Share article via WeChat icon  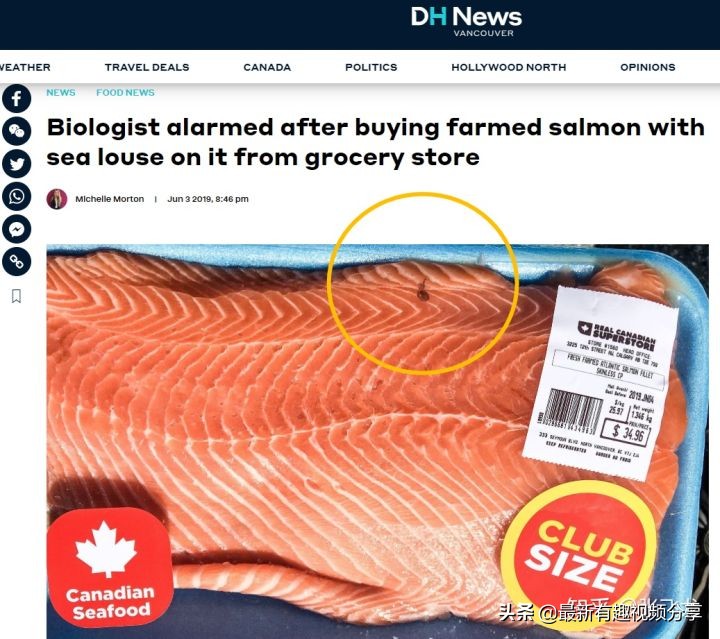17,131
